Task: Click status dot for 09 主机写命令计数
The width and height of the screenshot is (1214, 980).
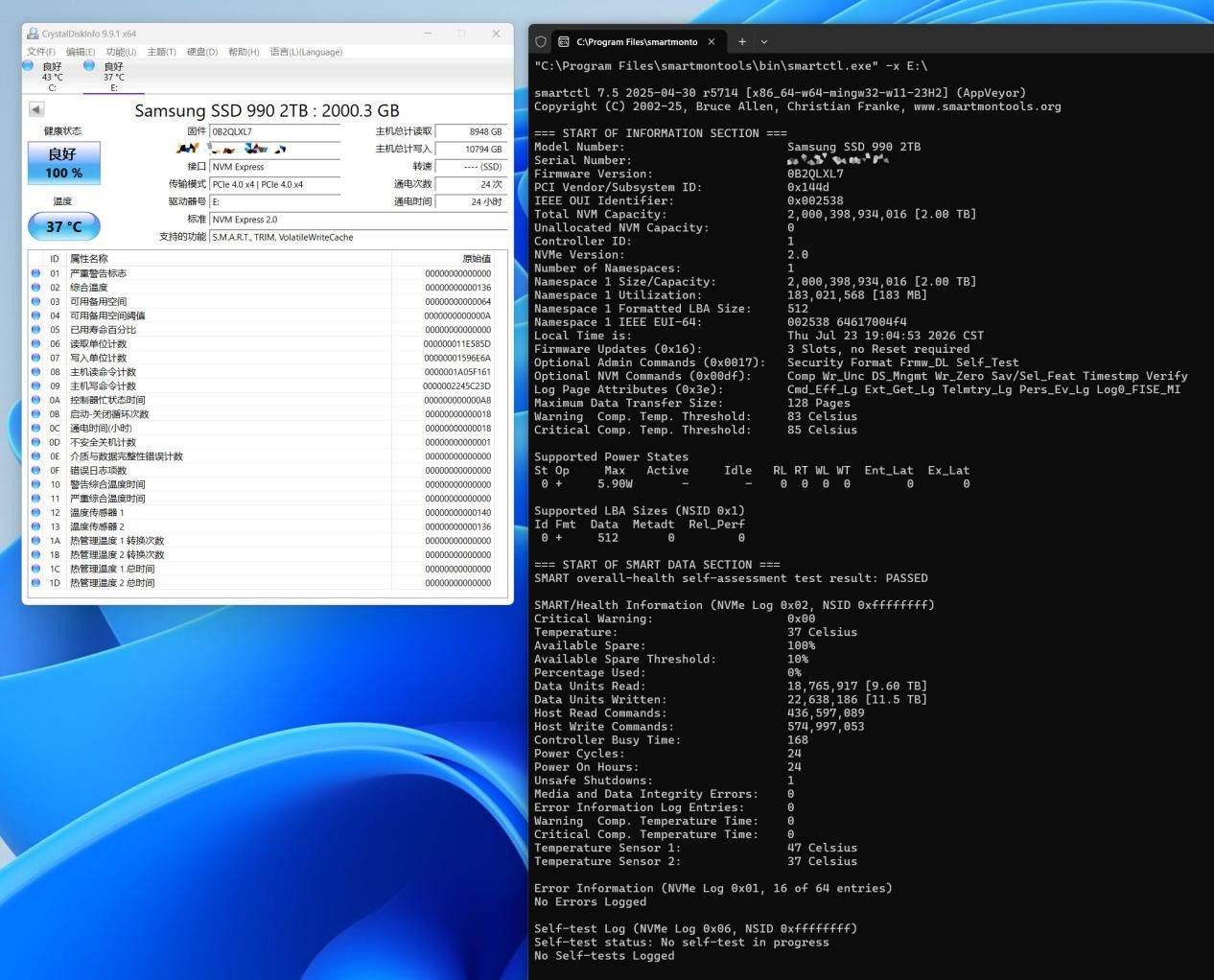Action: coord(36,385)
